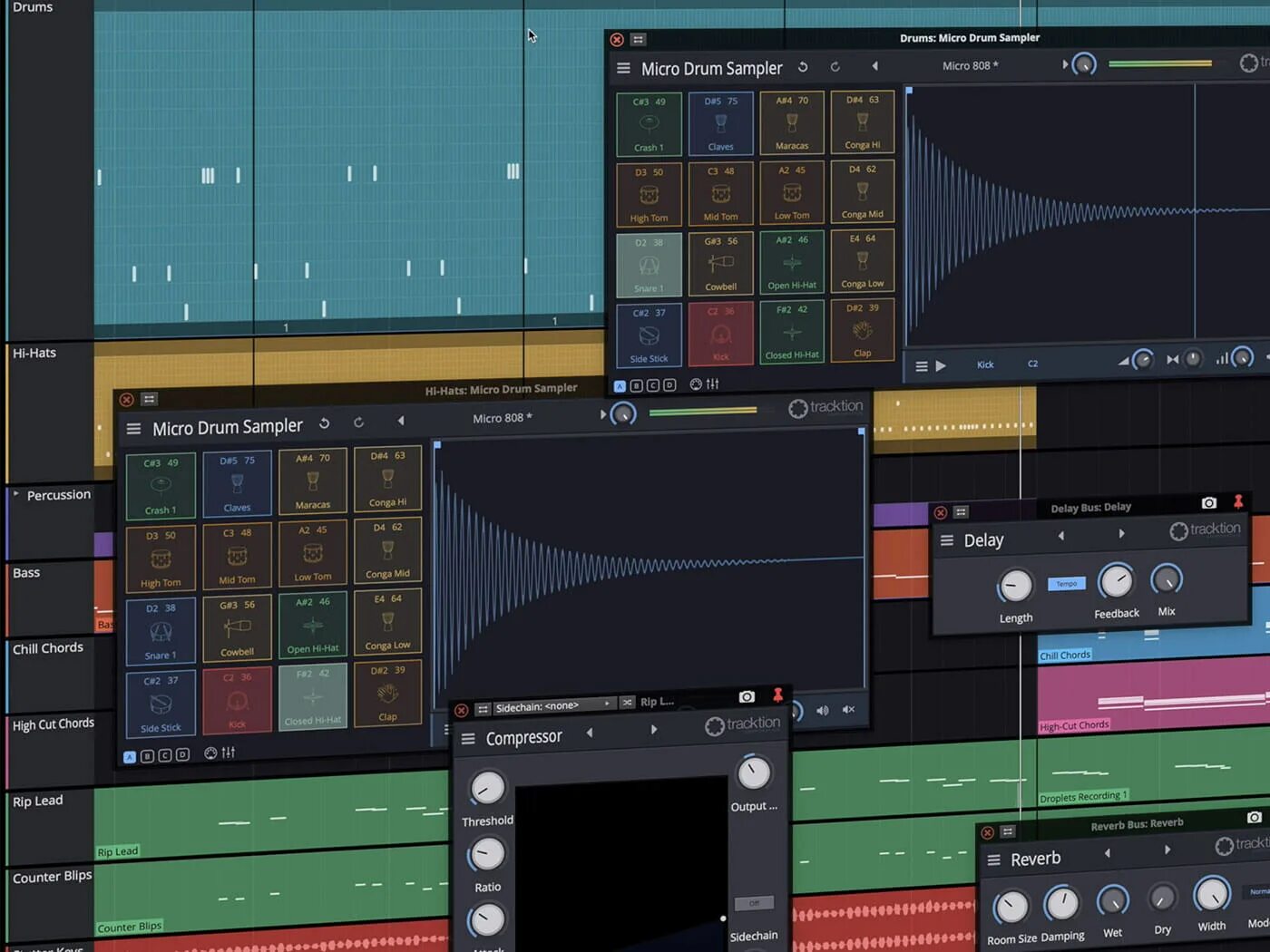Pin the Delay Bus plugin window

(1238, 501)
